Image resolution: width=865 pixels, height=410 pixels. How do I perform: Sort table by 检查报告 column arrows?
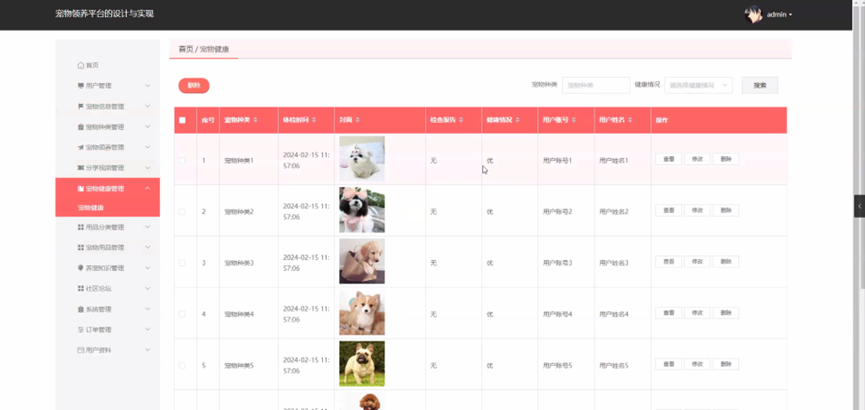pyautogui.click(x=461, y=120)
